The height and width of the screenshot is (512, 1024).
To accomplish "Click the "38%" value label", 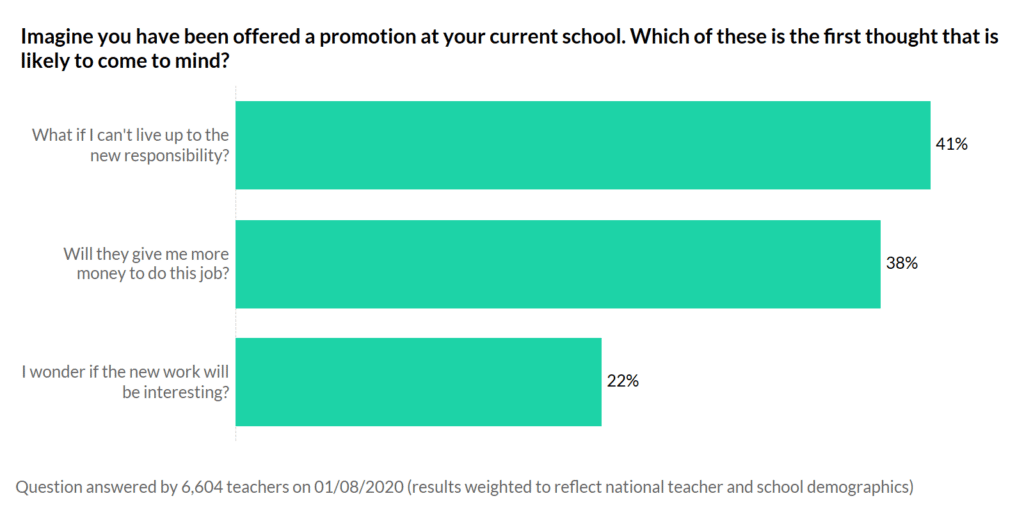I will point(901,264).
